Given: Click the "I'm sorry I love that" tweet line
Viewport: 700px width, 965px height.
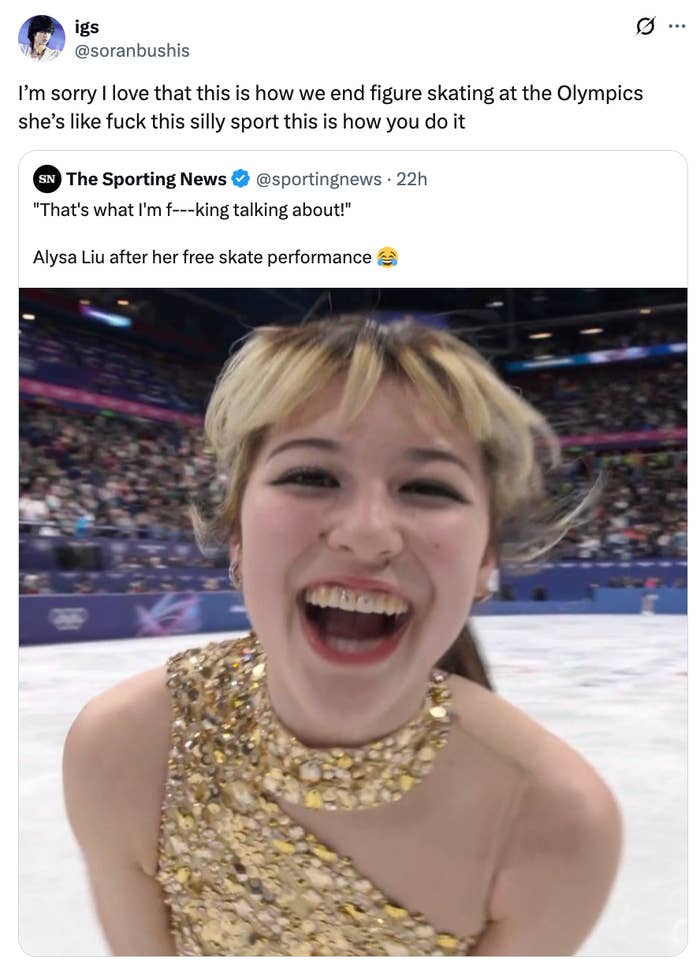Looking at the screenshot, I should (x=330, y=94).
